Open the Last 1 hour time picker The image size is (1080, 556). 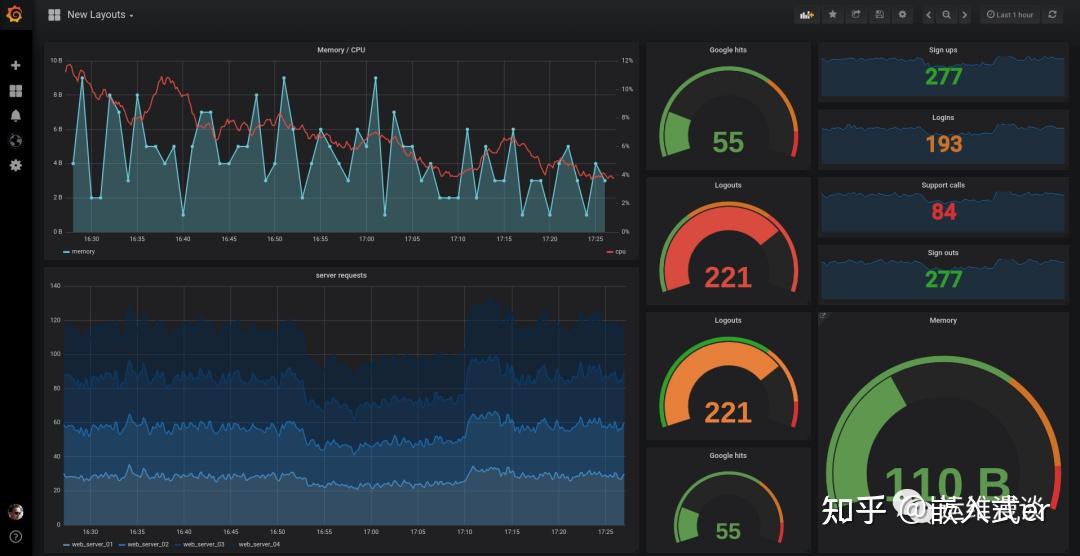pos(1010,14)
